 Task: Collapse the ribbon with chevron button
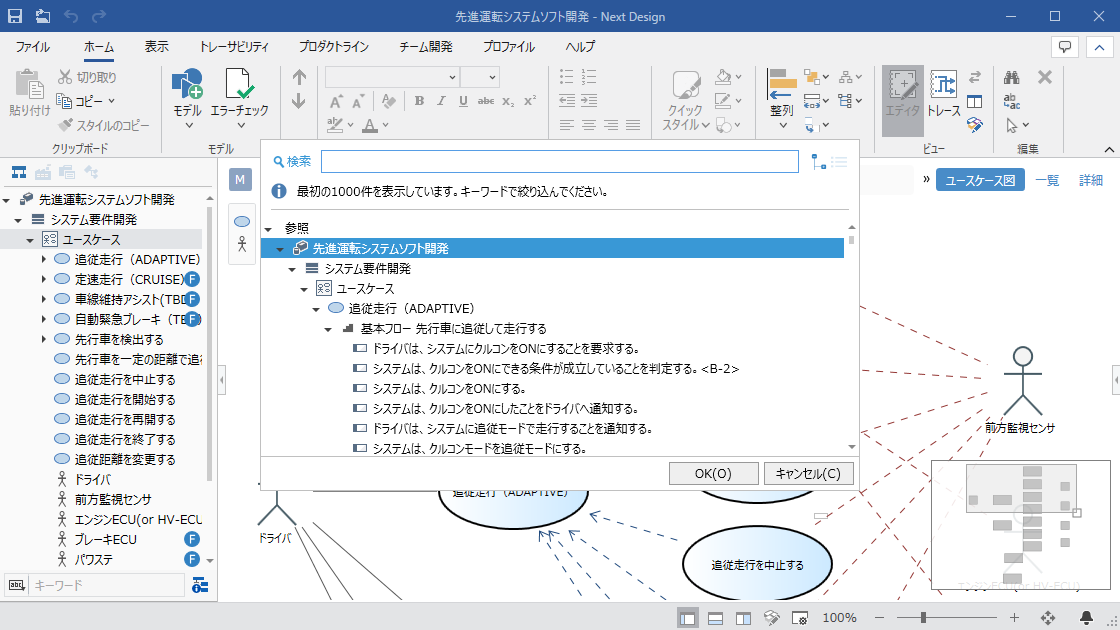click(x=1099, y=47)
